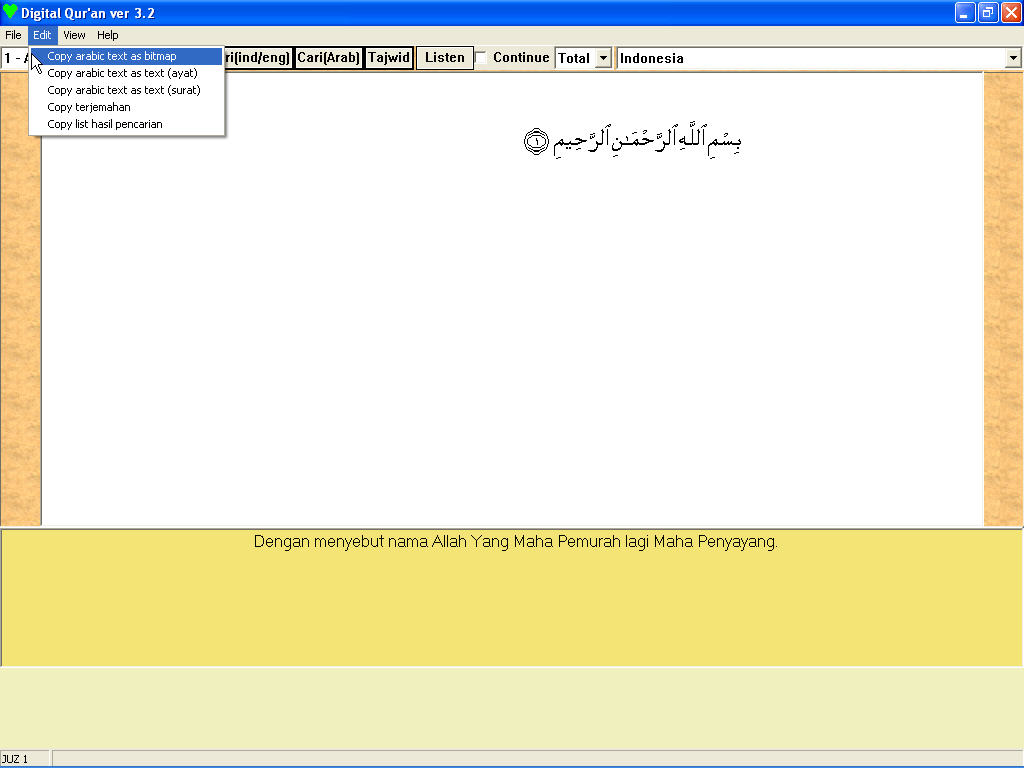The height and width of the screenshot is (768, 1024).
Task: Click the green heart application icon
Action: [10, 12]
